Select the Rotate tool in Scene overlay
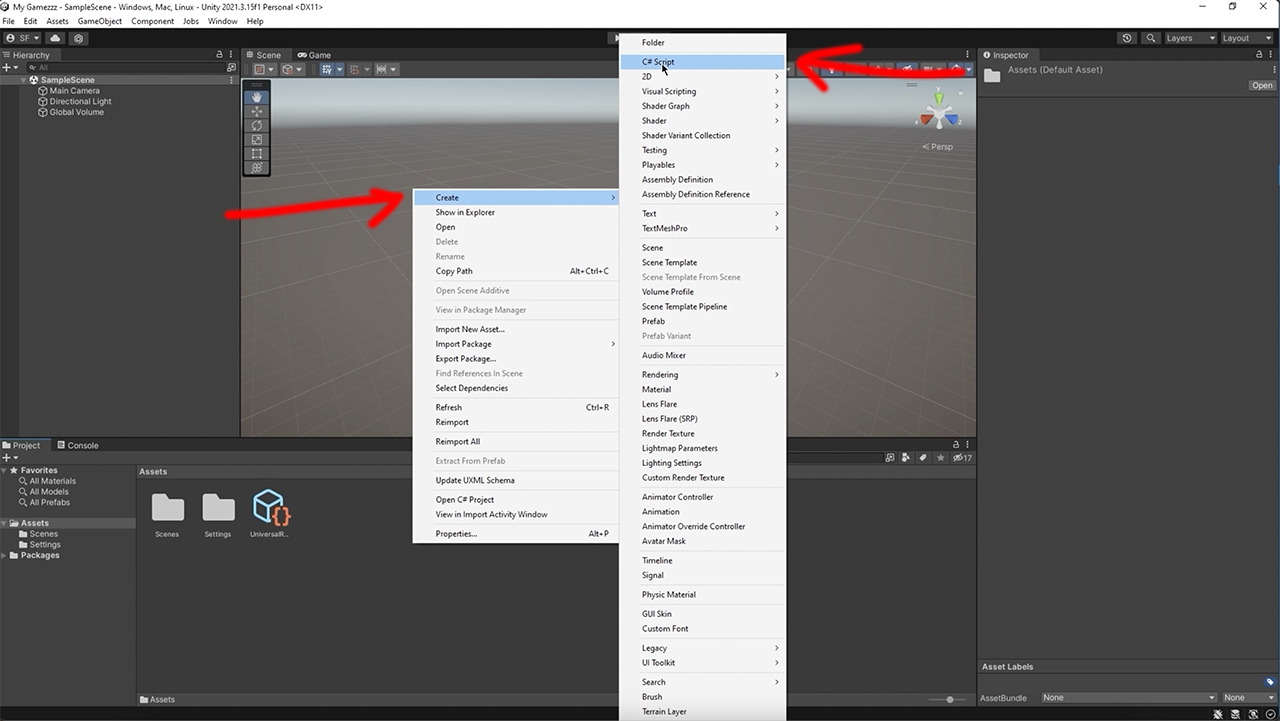Image resolution: width=1280 pixels, height=721 pixels. point(257,126)
